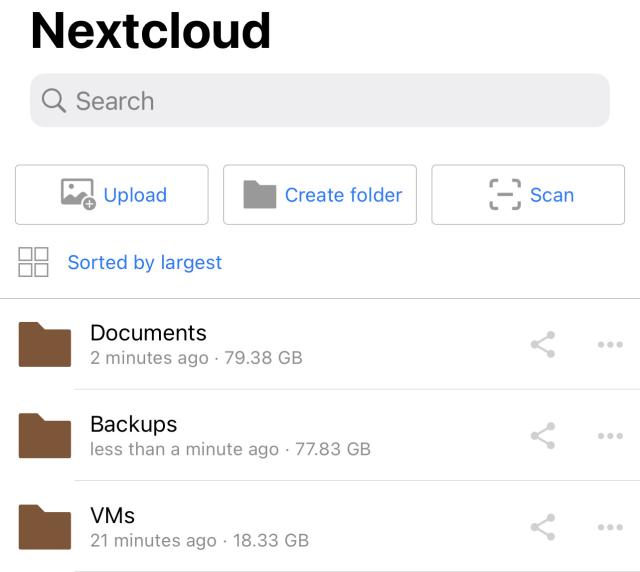
Task: Change sort order via Sorted by largest
Action: (x=145, y=262)
